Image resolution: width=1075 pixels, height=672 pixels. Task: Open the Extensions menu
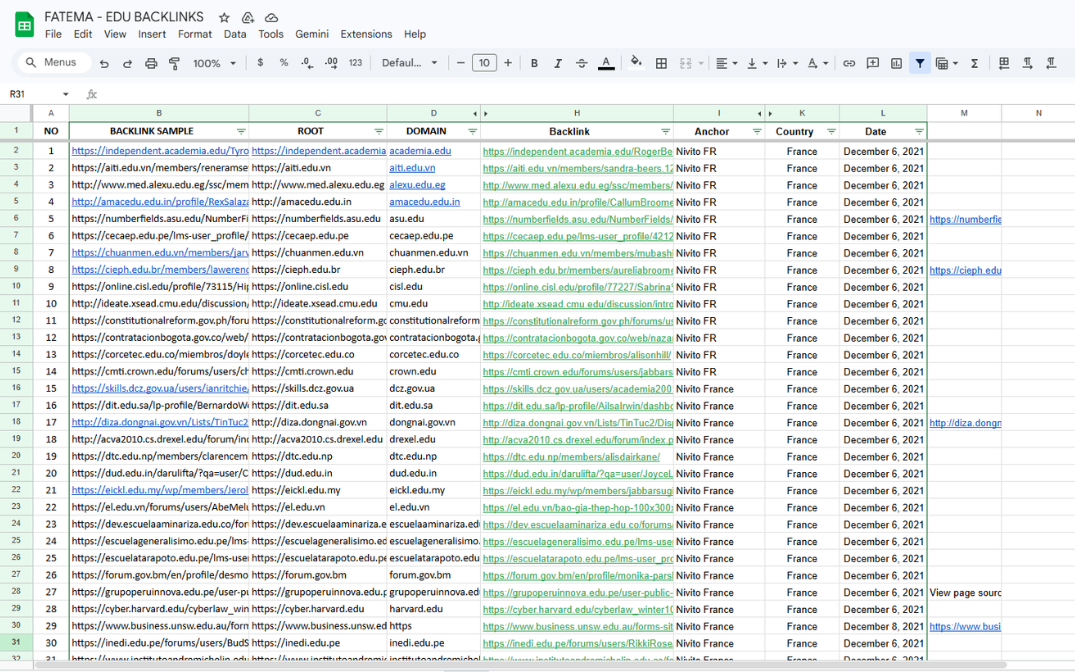[366, 34]
